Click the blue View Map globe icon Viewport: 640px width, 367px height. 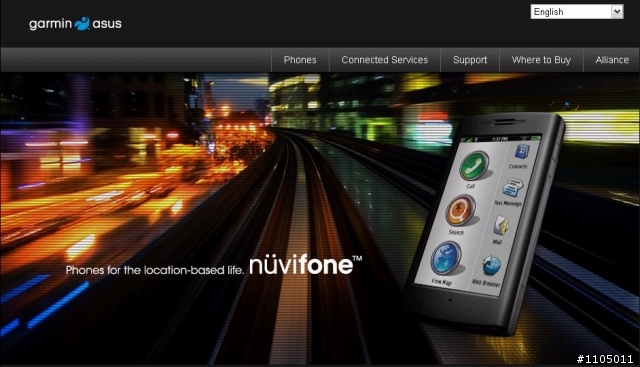coord(446,258)
